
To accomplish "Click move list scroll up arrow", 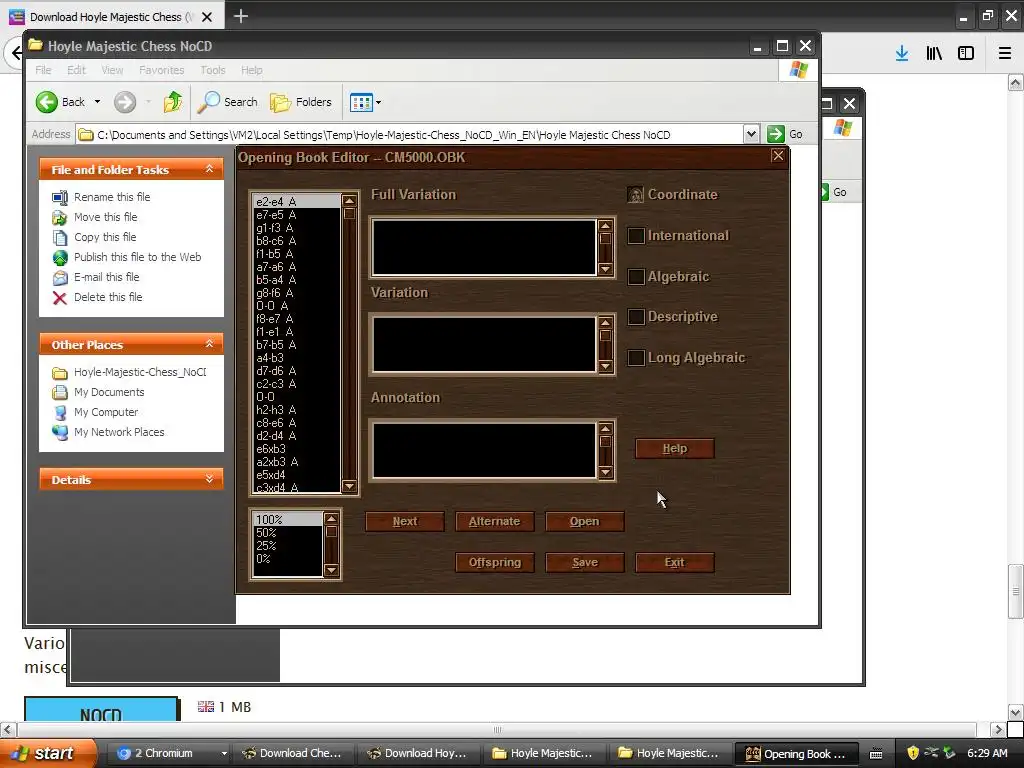I will [349, 200].
